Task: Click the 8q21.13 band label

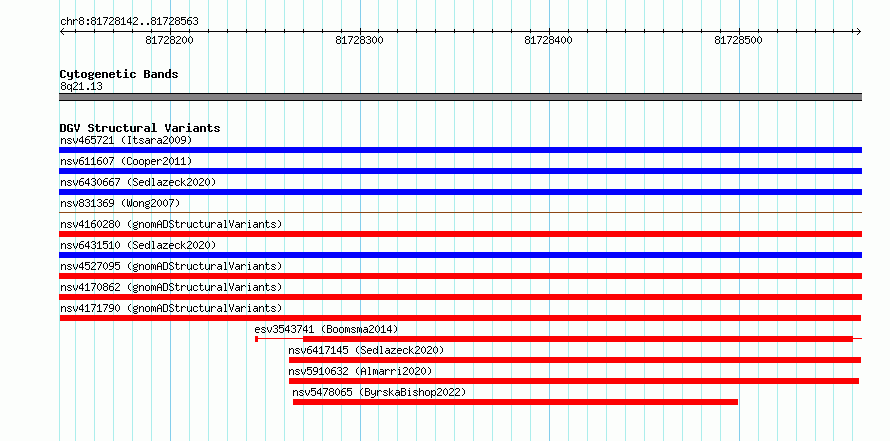Action: (81, 87)
